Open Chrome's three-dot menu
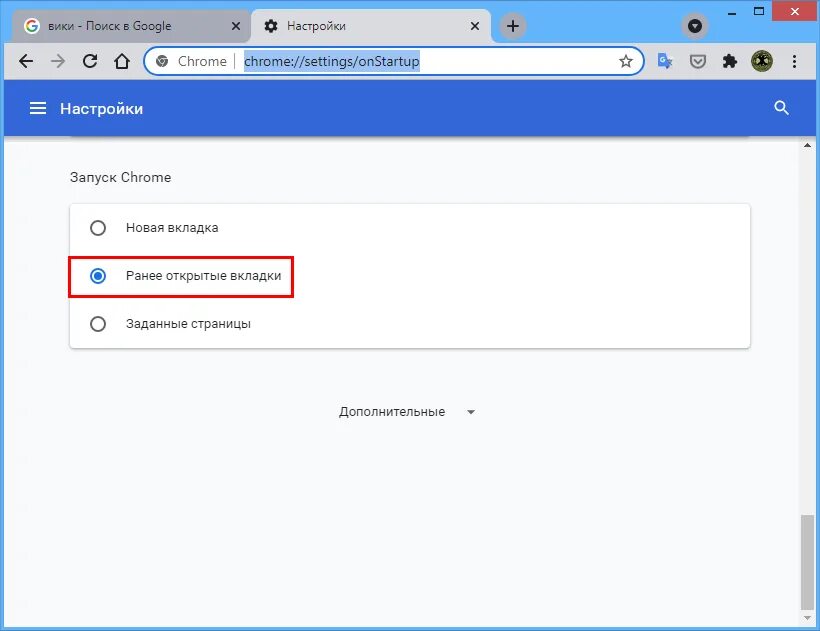Screen dimensions: 820x631 coord(794,61)
